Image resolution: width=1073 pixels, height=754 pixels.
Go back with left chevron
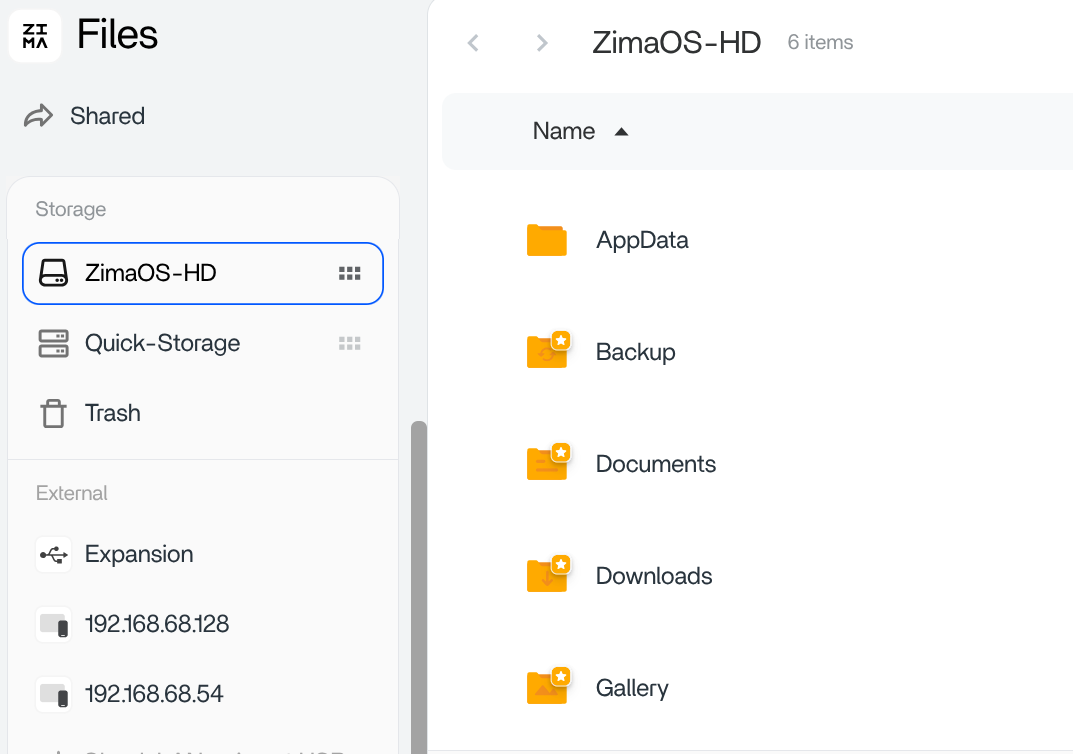473,43
